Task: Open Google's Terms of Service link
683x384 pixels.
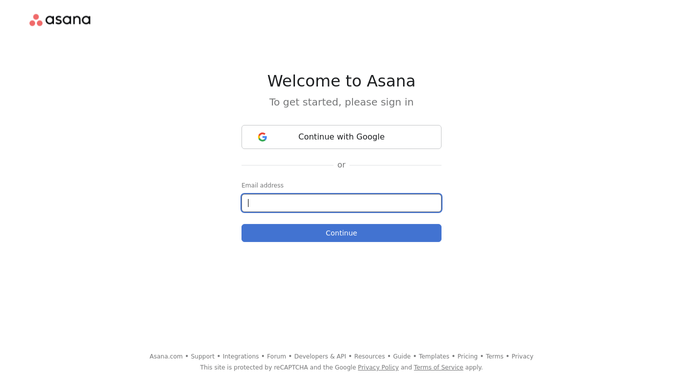Action: 439,367
